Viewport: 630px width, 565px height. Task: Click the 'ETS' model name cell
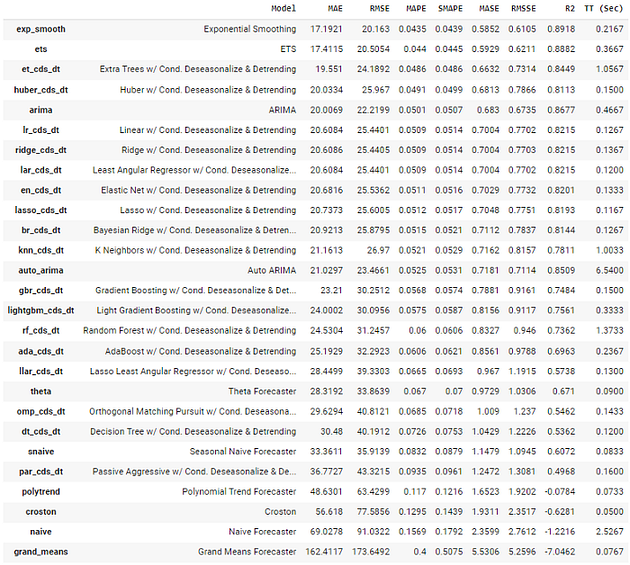pos(288,49)
